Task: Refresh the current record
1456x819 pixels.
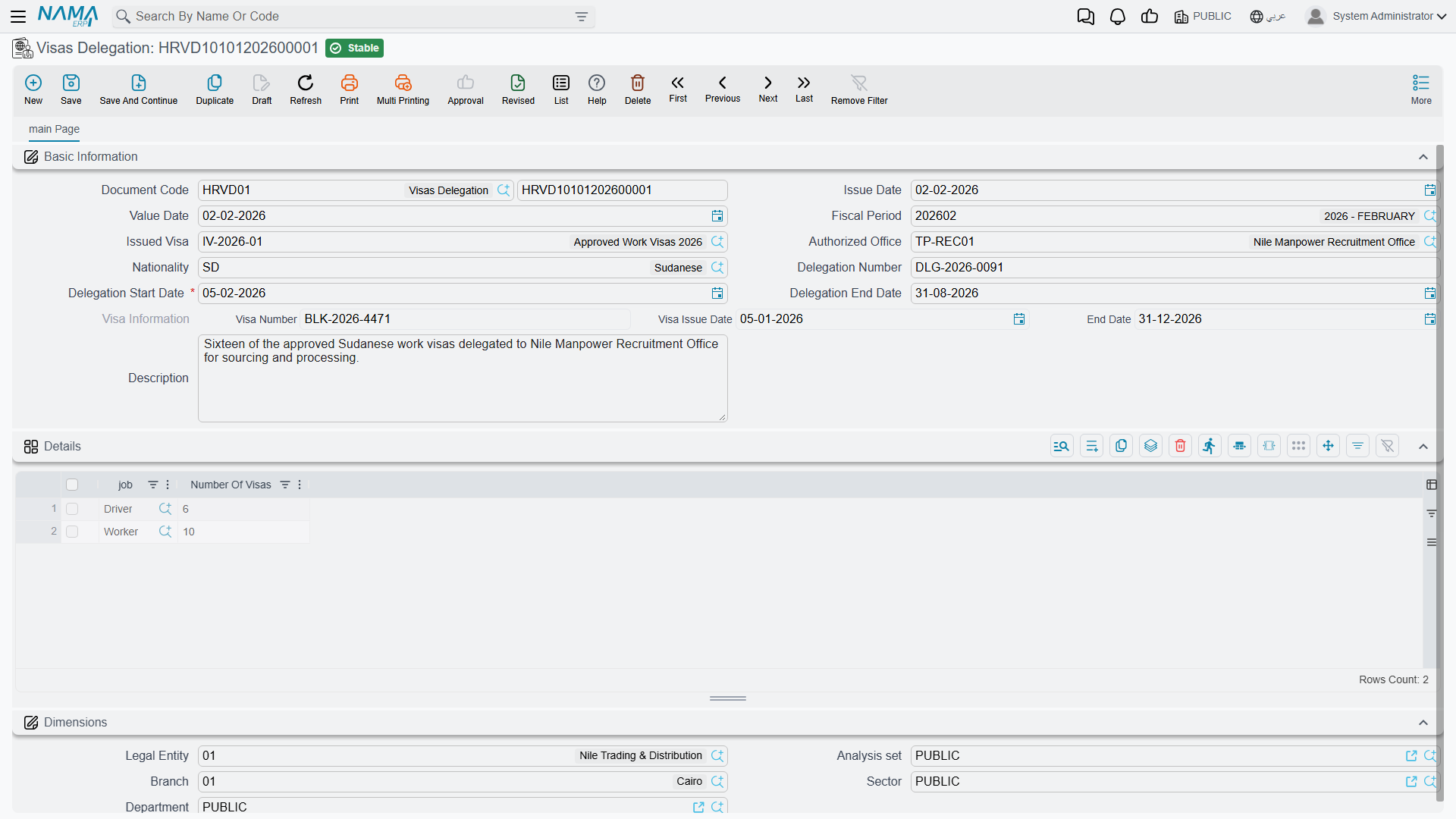Action: pos(306,89)
